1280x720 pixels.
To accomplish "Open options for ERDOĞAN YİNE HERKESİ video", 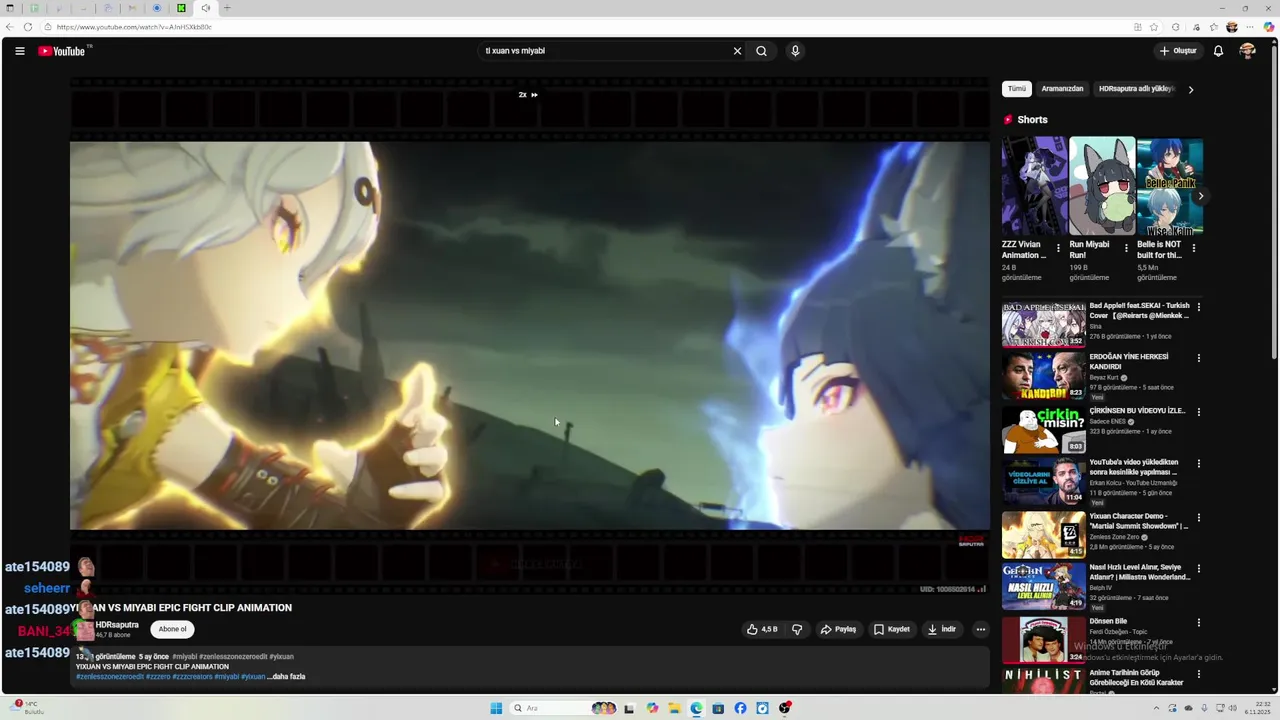I will click(1199, 358).
